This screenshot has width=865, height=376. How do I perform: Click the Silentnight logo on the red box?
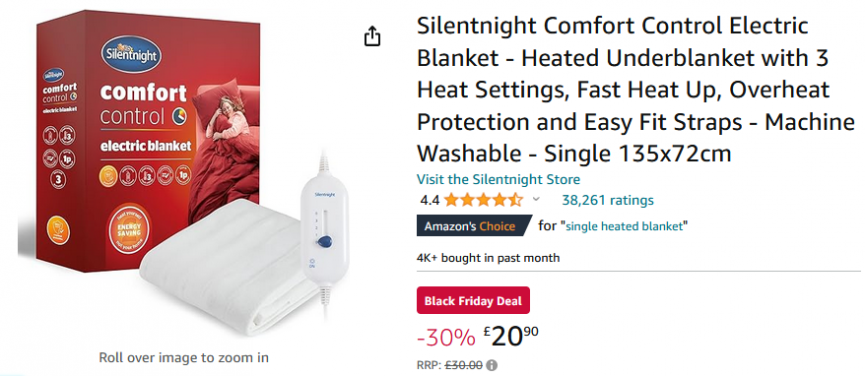(x=130, y=53)
